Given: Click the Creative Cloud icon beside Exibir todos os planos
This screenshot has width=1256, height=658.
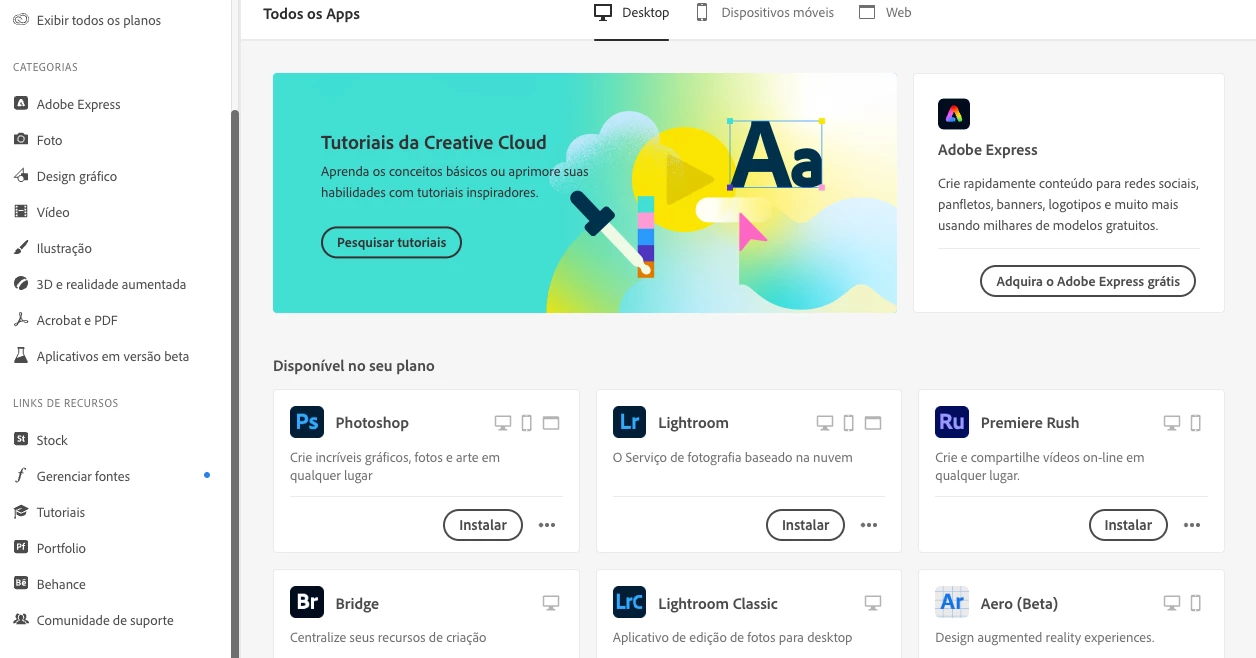Looking at the screenshot, I should (20, 20).
